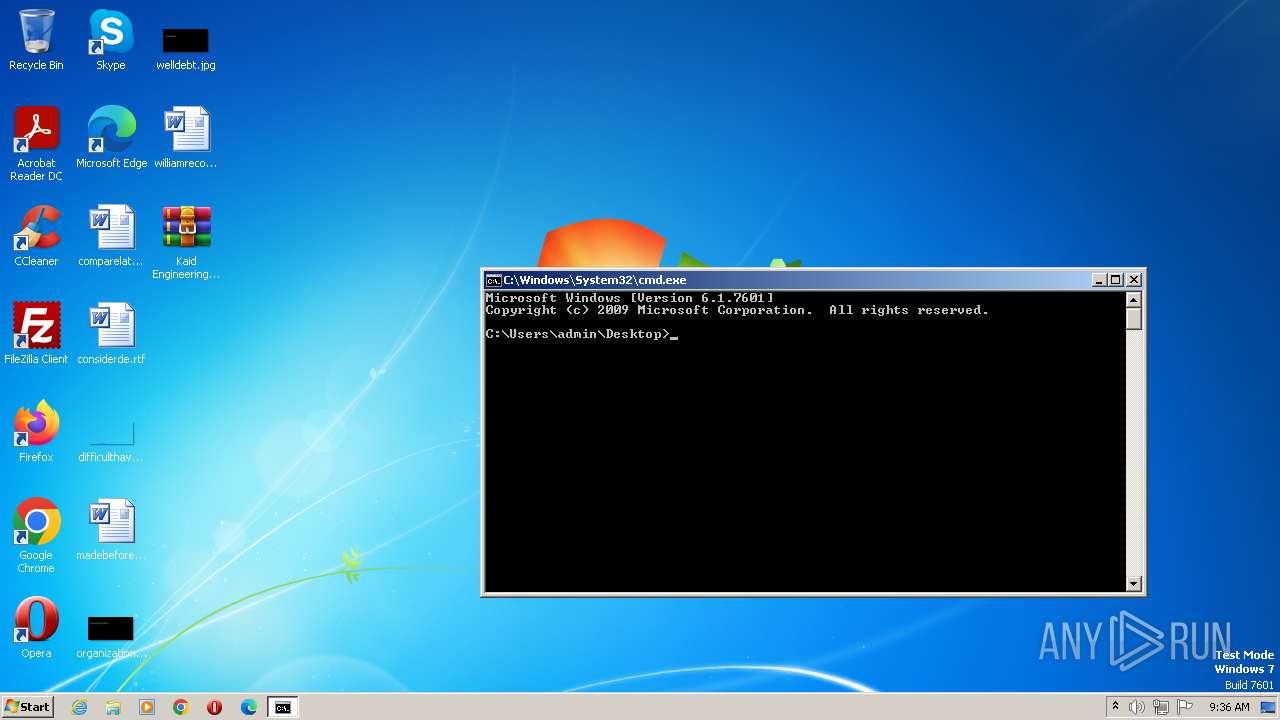
Task: Select the difficulthav... file icon
Action: (111, 441)
